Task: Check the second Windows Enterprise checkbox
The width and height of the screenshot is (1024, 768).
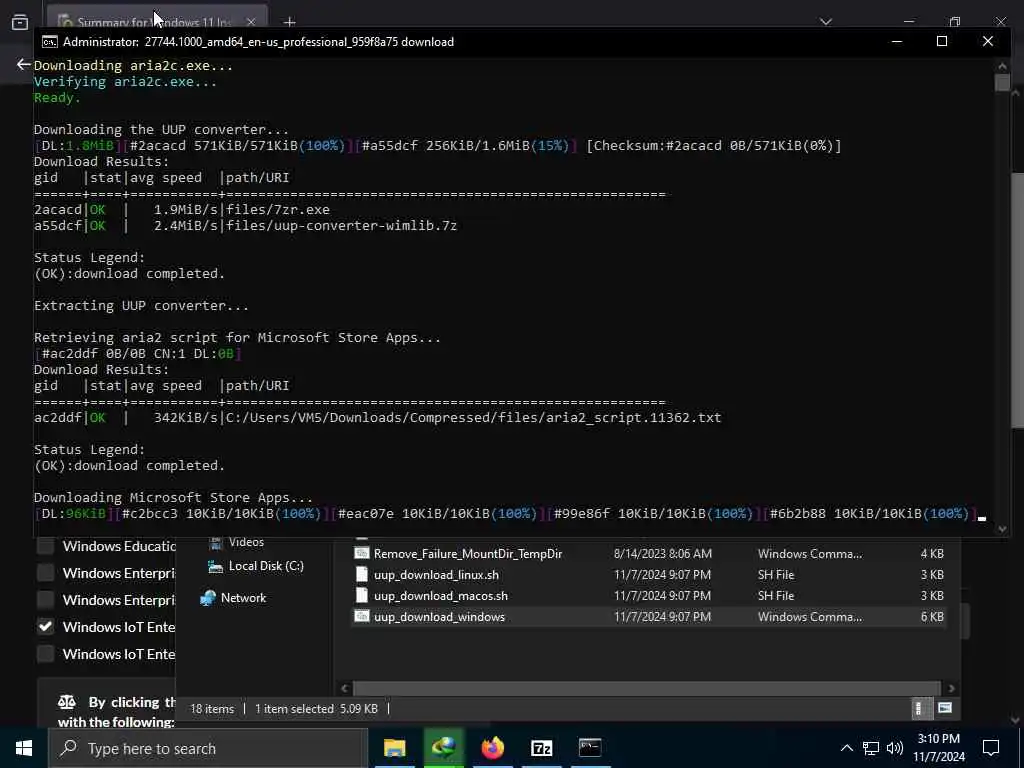Action: tap(45, 600)
